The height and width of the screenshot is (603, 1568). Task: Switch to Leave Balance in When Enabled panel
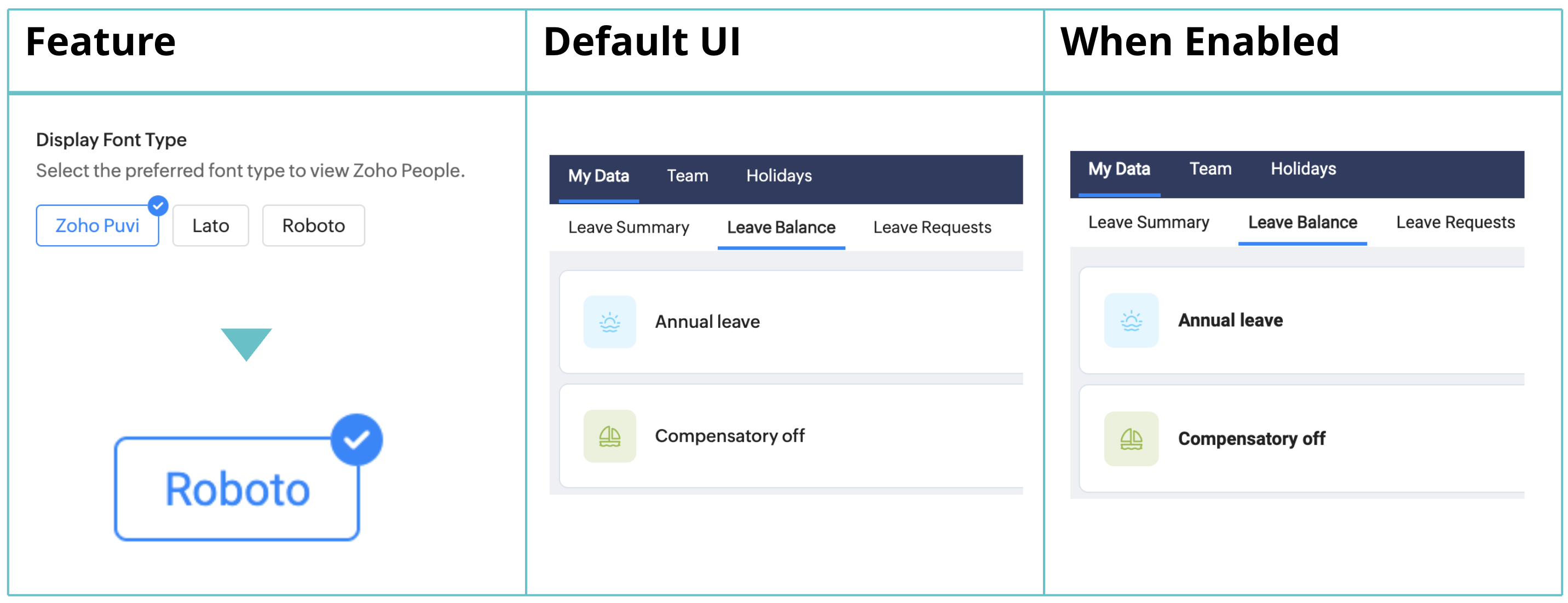1302,223
